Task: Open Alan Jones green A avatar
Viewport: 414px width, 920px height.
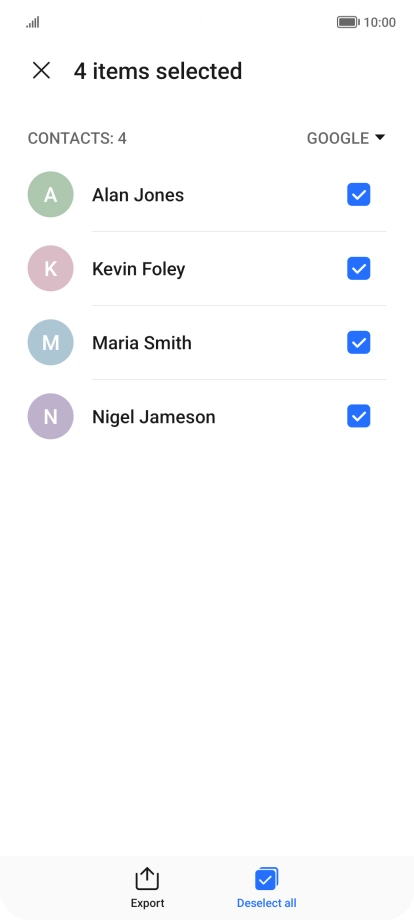Action: pyautogui.click(x=50, y=194)
